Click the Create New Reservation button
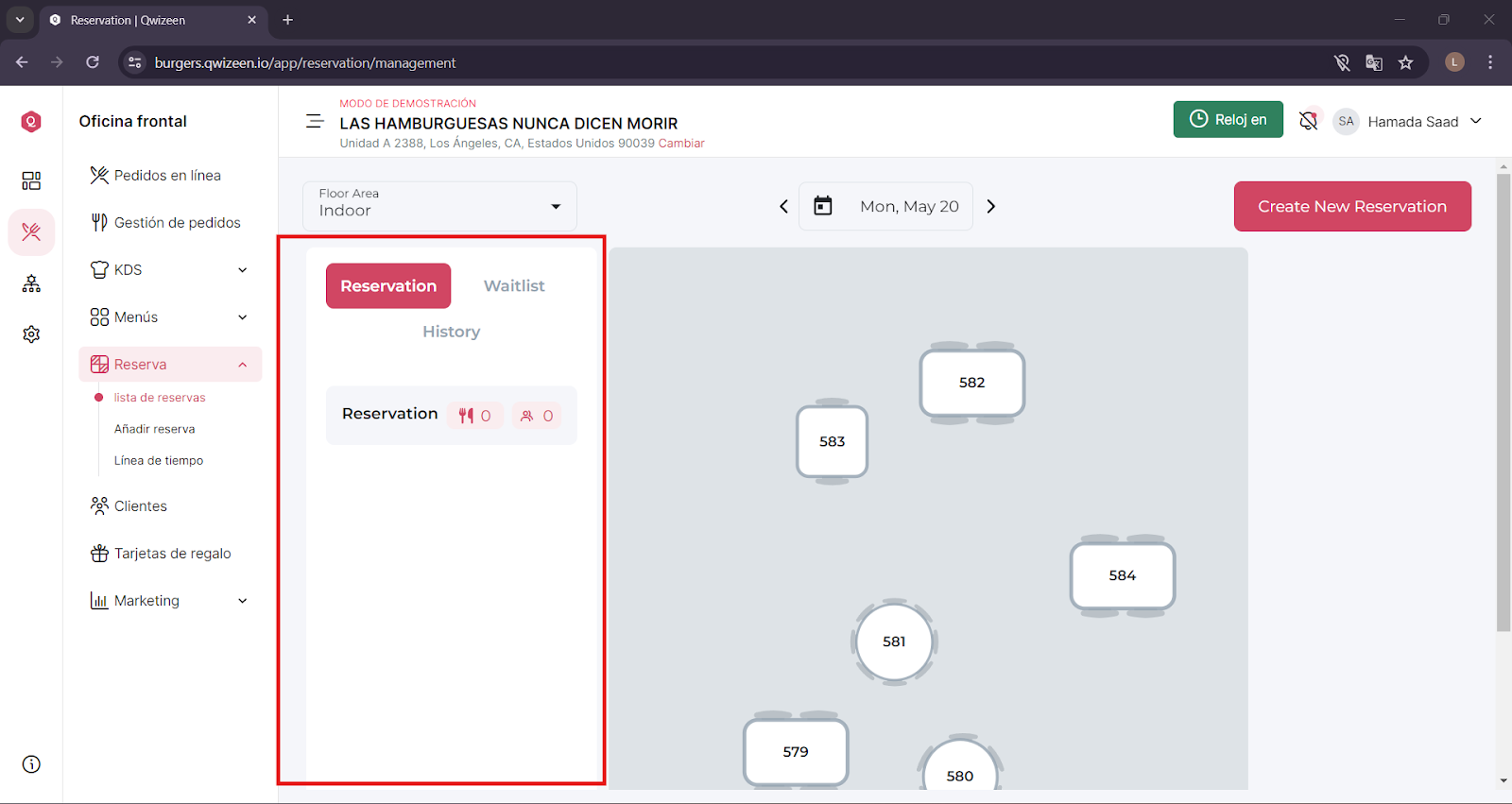Image resolution: width=1512 pixels, height=804 pixels. pyautogui.click(x=1352, y=206)
